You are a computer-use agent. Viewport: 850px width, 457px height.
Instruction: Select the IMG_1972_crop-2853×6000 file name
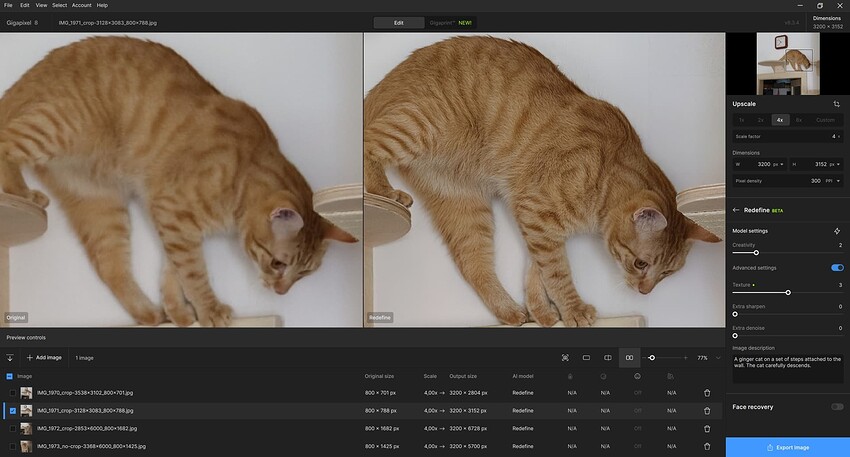coord(87,428)
